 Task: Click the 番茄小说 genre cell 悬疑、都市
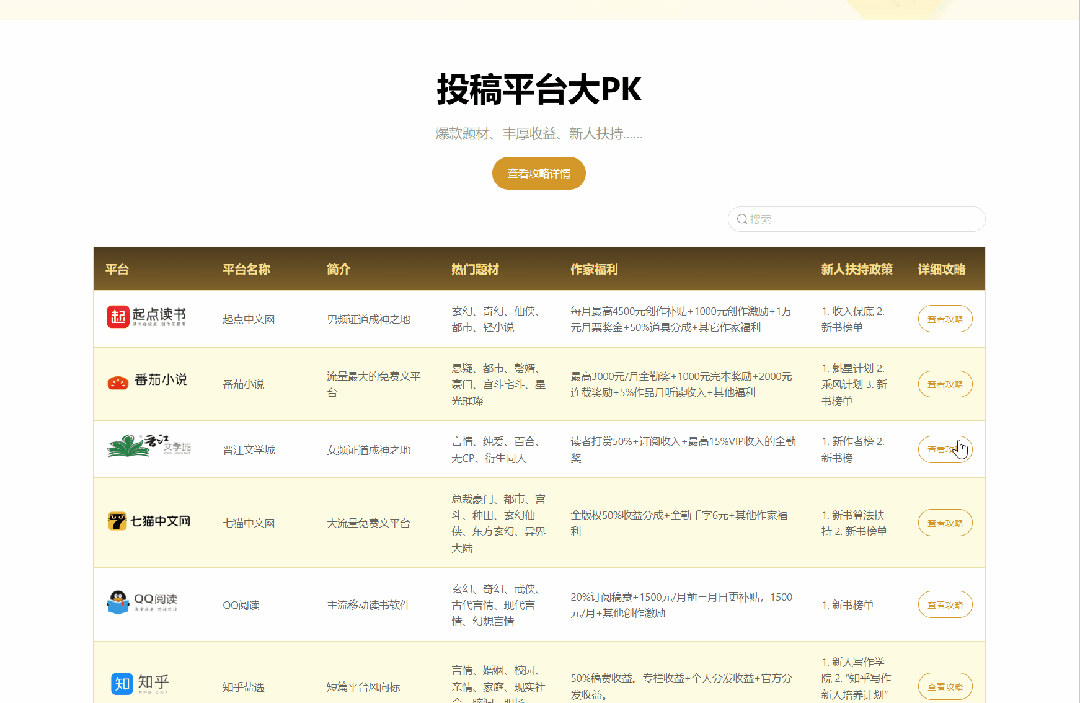[499, 384]
